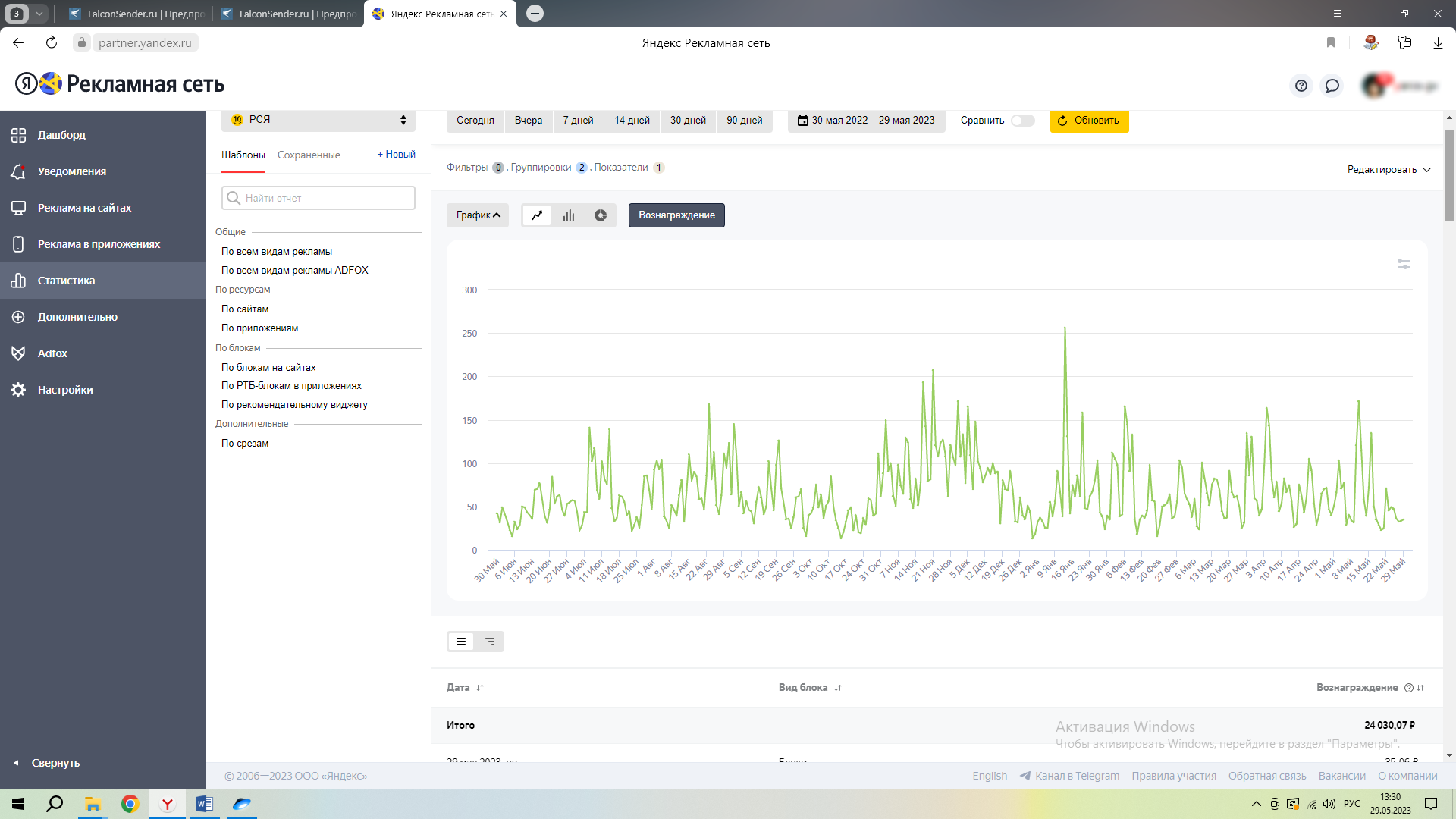
Task: Expand the Редактировать menu
Action: pyautogui.click(x=1389, y=170)
